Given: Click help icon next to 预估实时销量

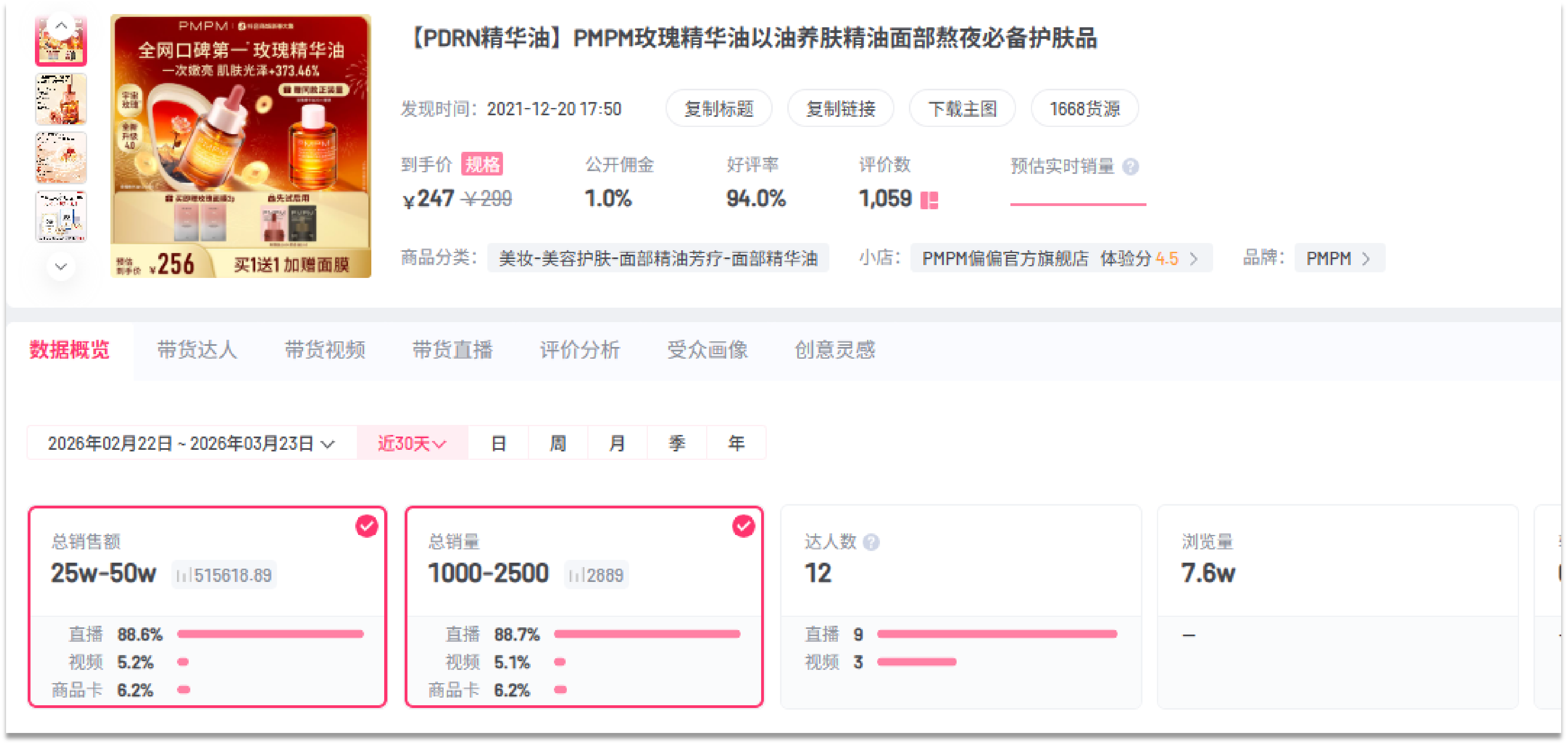Looking at the screenshot, I should click(x=1130, y=166).
